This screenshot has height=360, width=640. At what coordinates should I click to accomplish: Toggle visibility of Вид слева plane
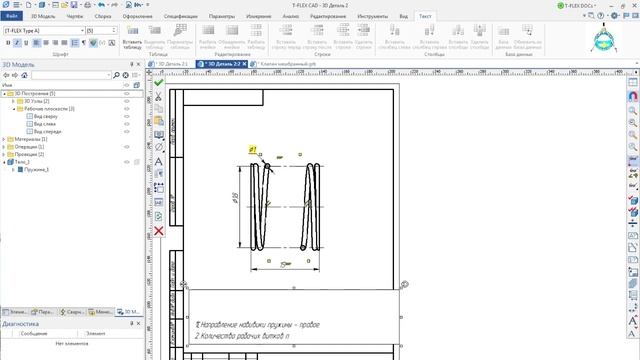click(127, 124)
